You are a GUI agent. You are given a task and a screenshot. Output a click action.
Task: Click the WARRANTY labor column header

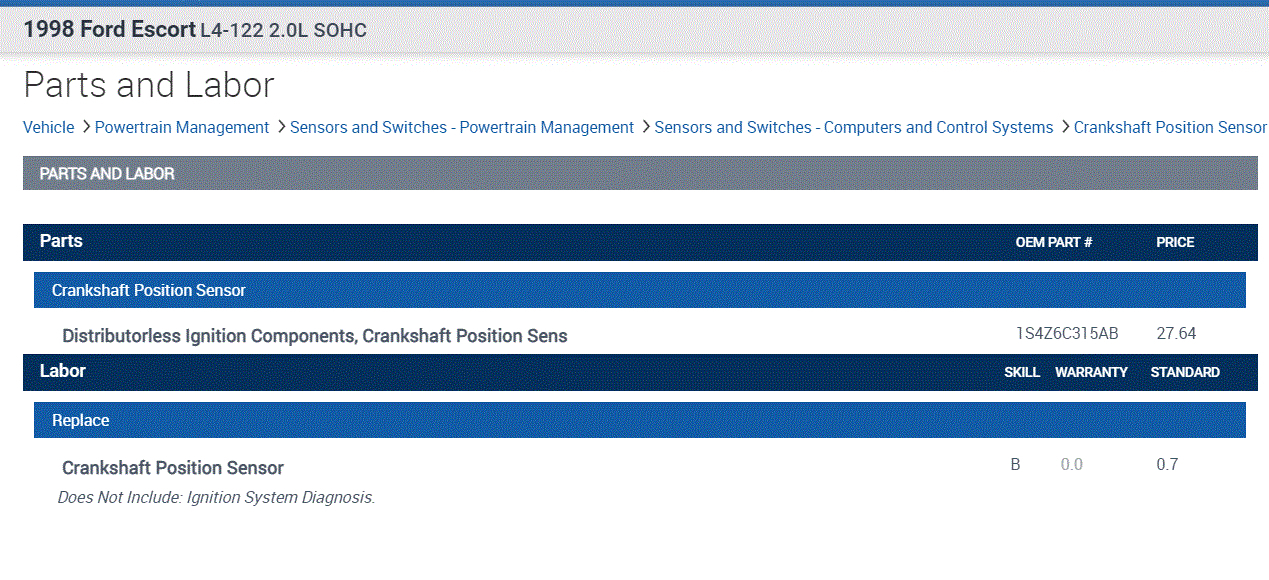[1091, 372]
